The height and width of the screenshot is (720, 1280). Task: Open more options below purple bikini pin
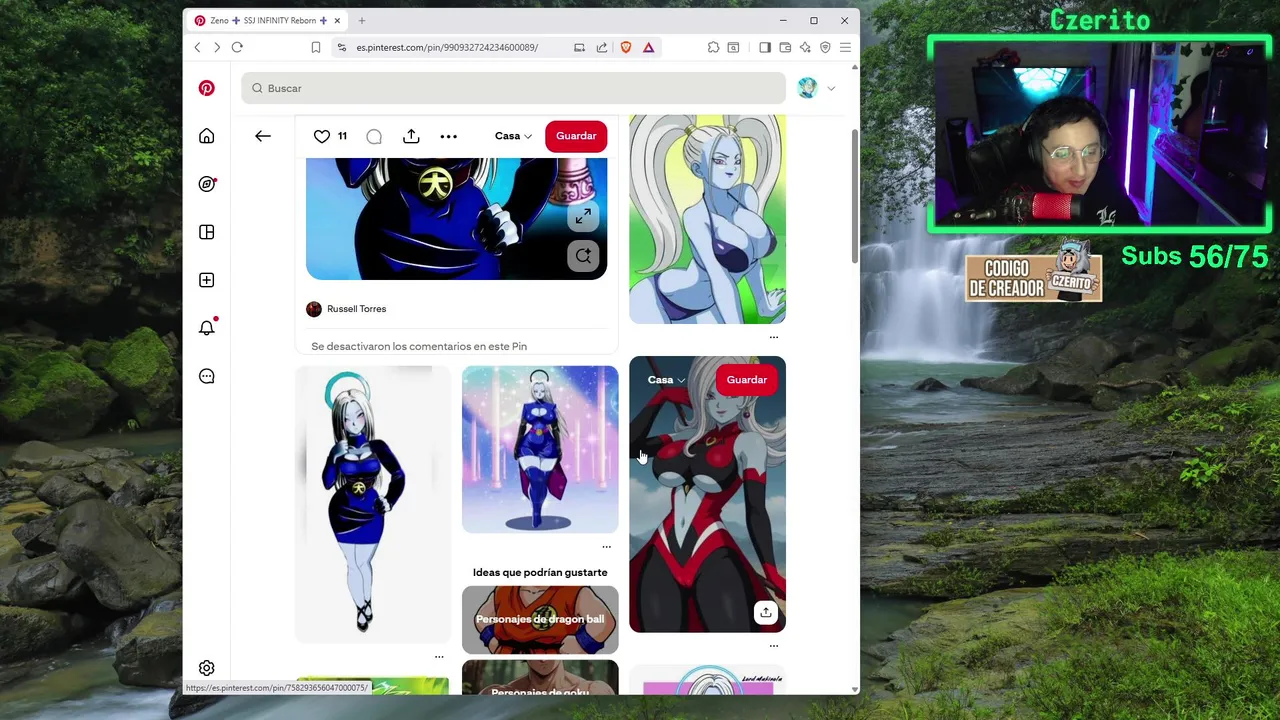coord(773,337)
